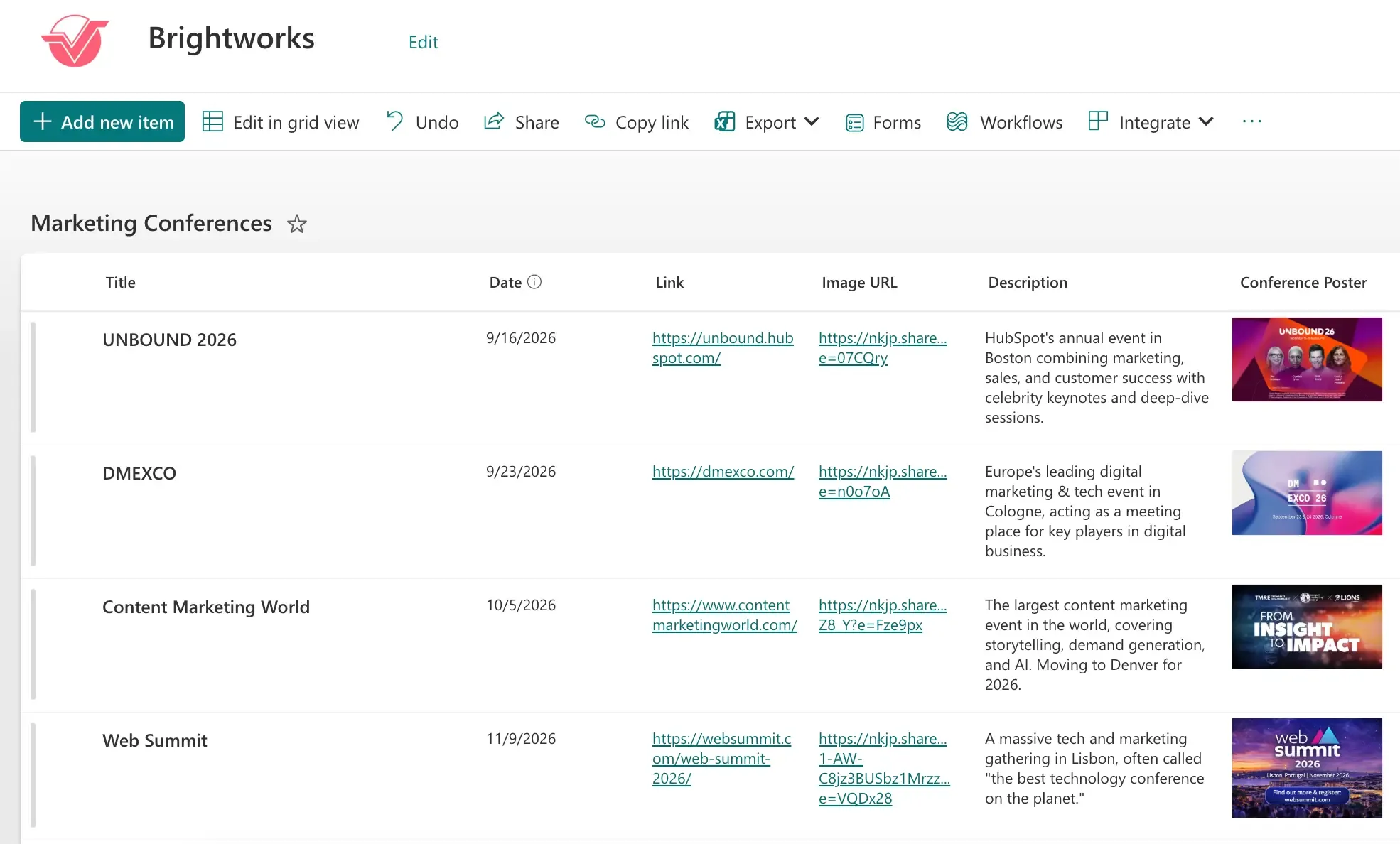Click the date 11/9/2026
1400x844 pixels.
click(521, 739)
